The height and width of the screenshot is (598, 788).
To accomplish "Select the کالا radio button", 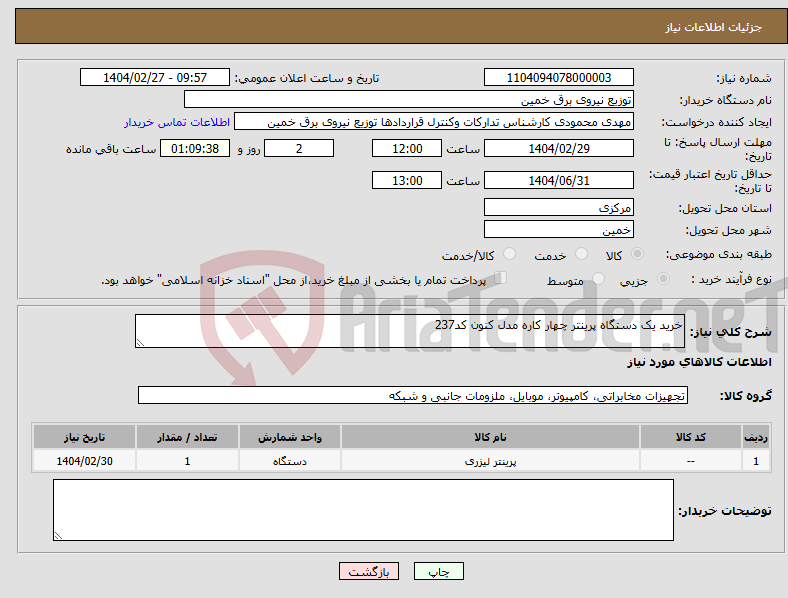I will pos(637,254).
